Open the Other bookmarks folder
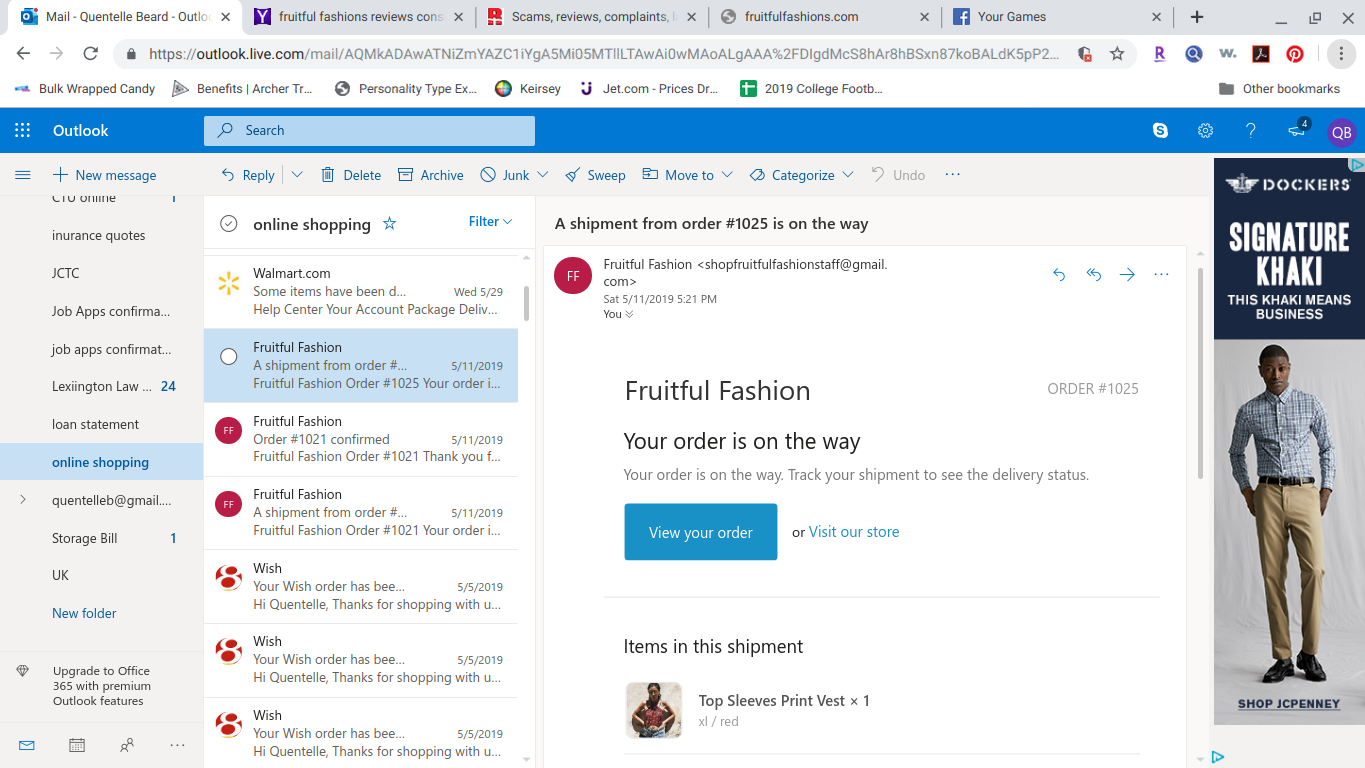 point(1279,89)
